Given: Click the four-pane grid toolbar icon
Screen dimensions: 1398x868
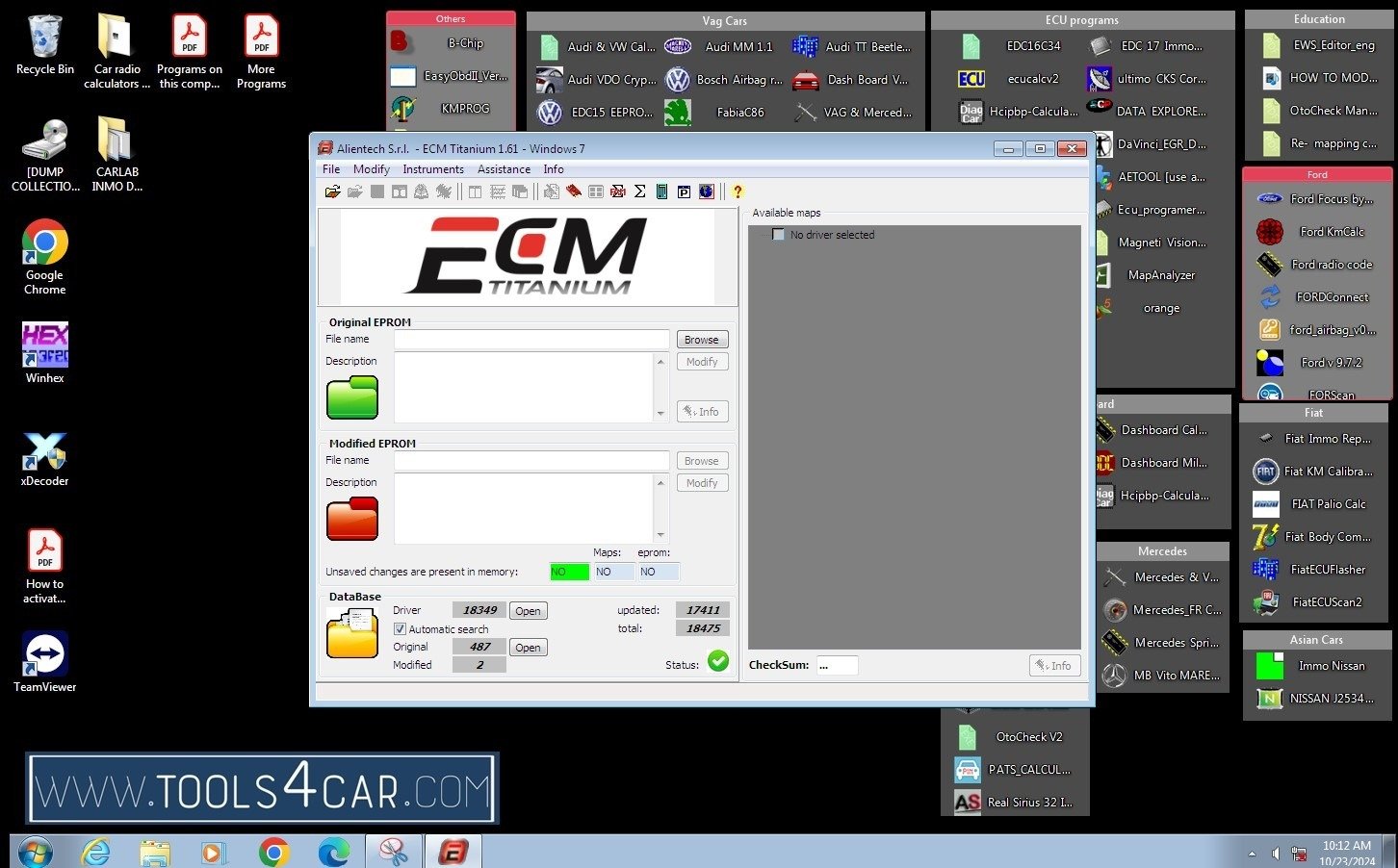Looking at the screenshot, I should point(596,191).
